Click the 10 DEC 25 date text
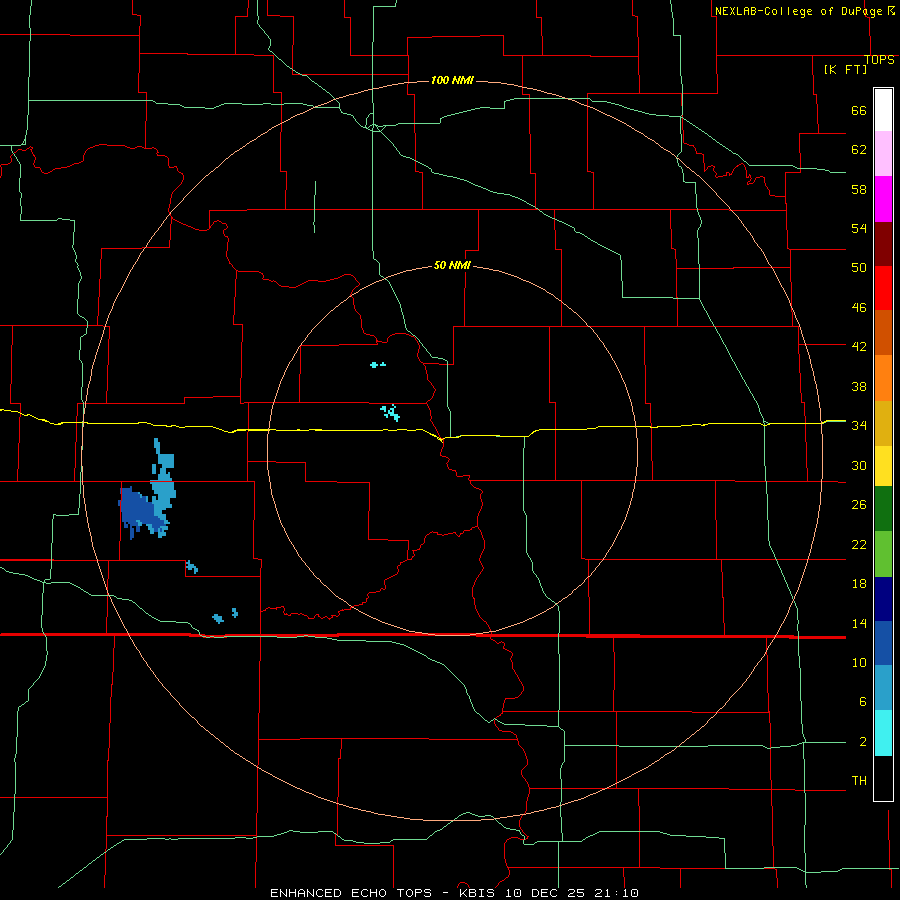The height and width of the screenshot is (900, 900). 545,893
